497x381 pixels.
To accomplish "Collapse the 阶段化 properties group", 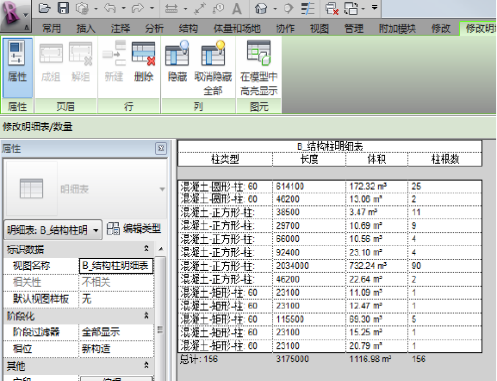I will tap(146, 315).
